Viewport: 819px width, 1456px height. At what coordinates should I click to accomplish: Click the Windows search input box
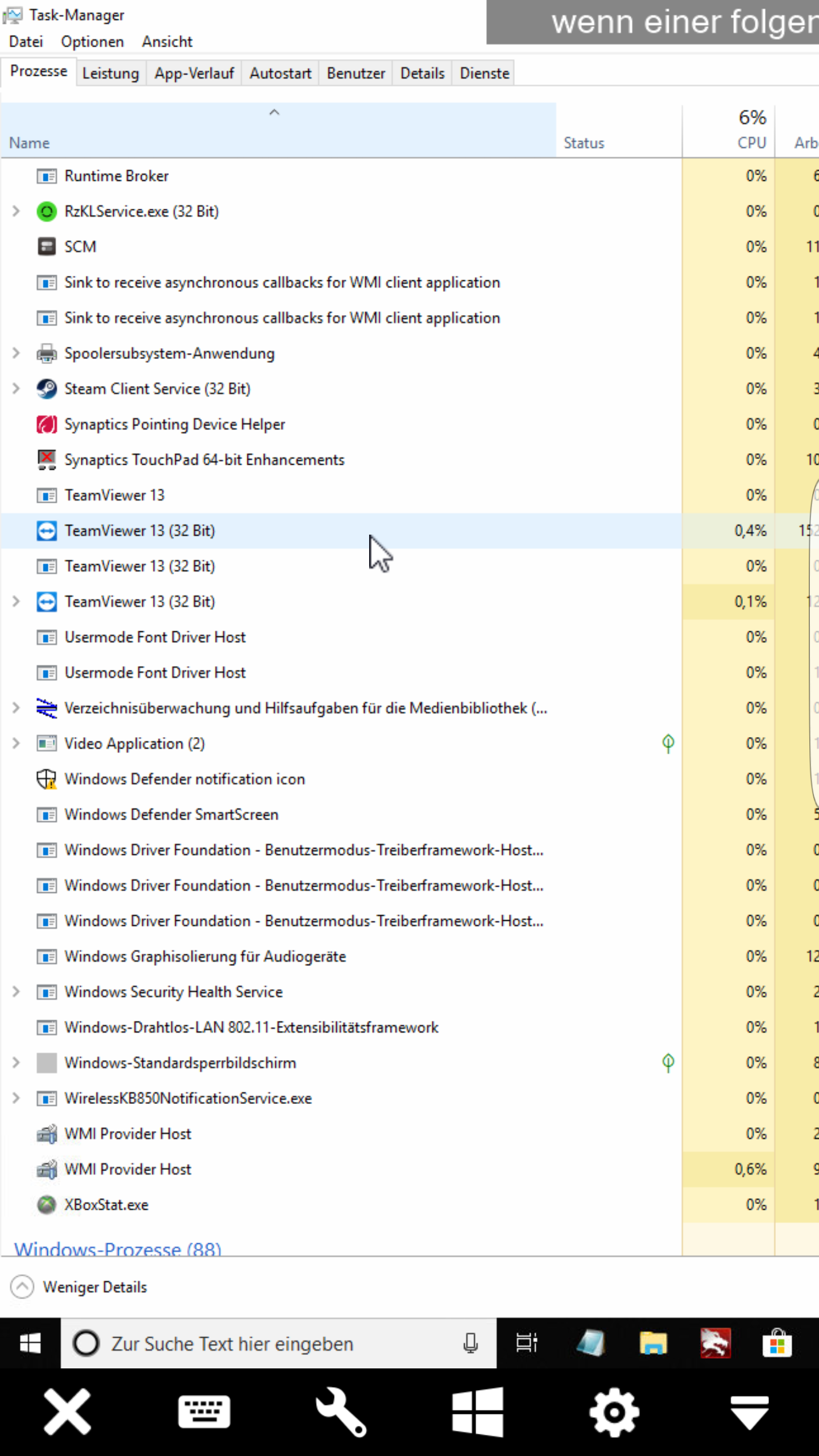tap(279, 1344)
